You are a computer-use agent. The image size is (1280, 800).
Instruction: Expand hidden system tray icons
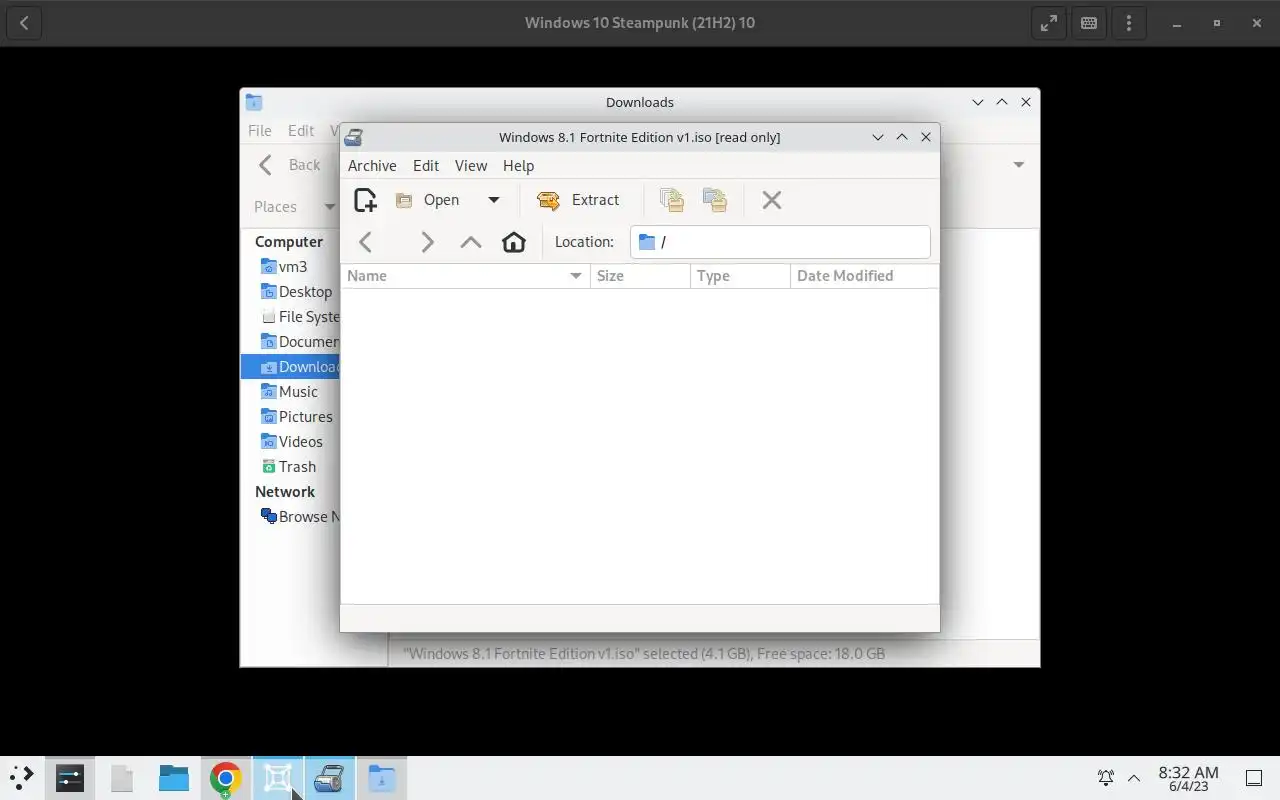click(x=1134, y=777)
